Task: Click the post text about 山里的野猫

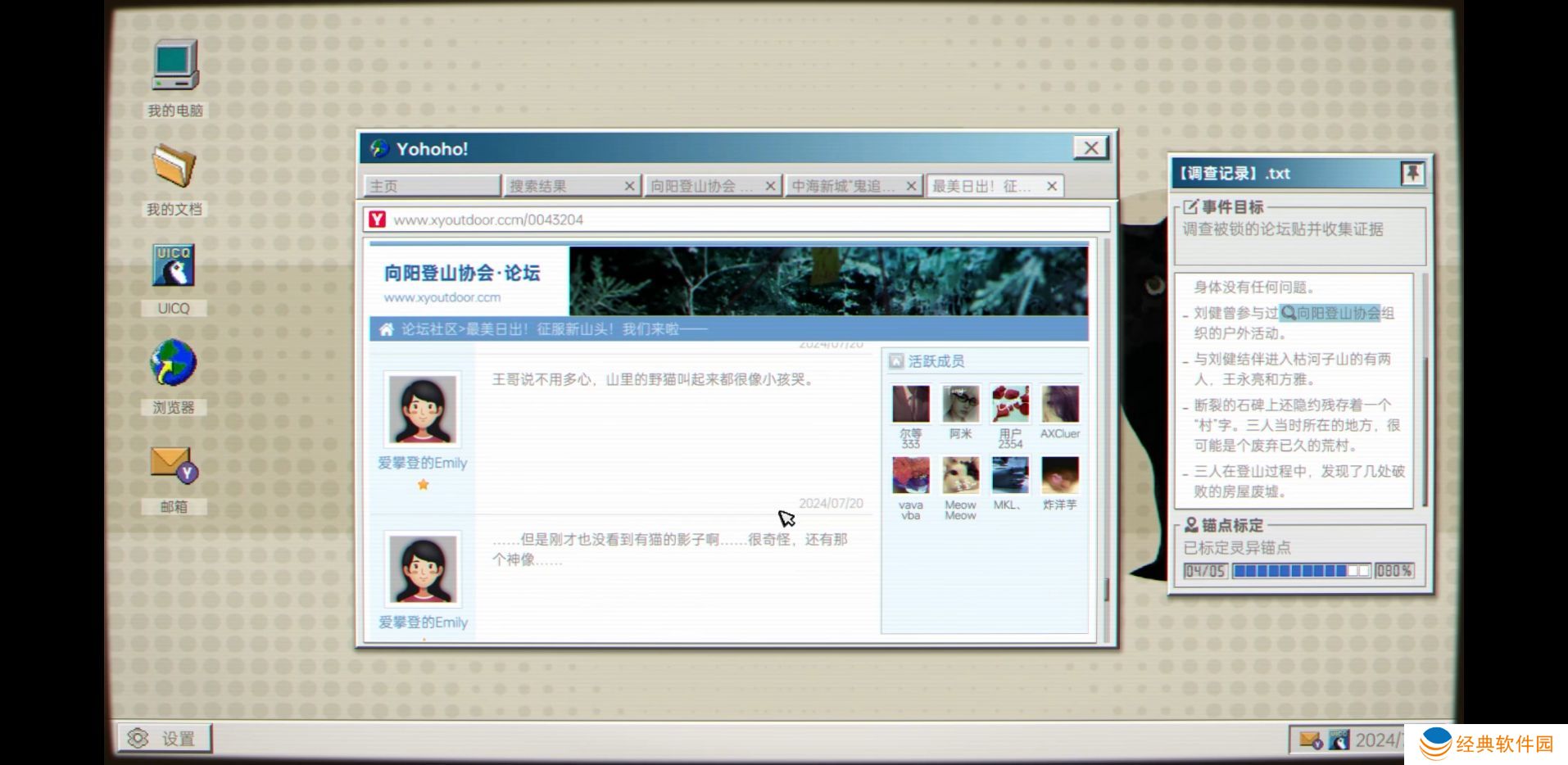Action: pos(654,379)
